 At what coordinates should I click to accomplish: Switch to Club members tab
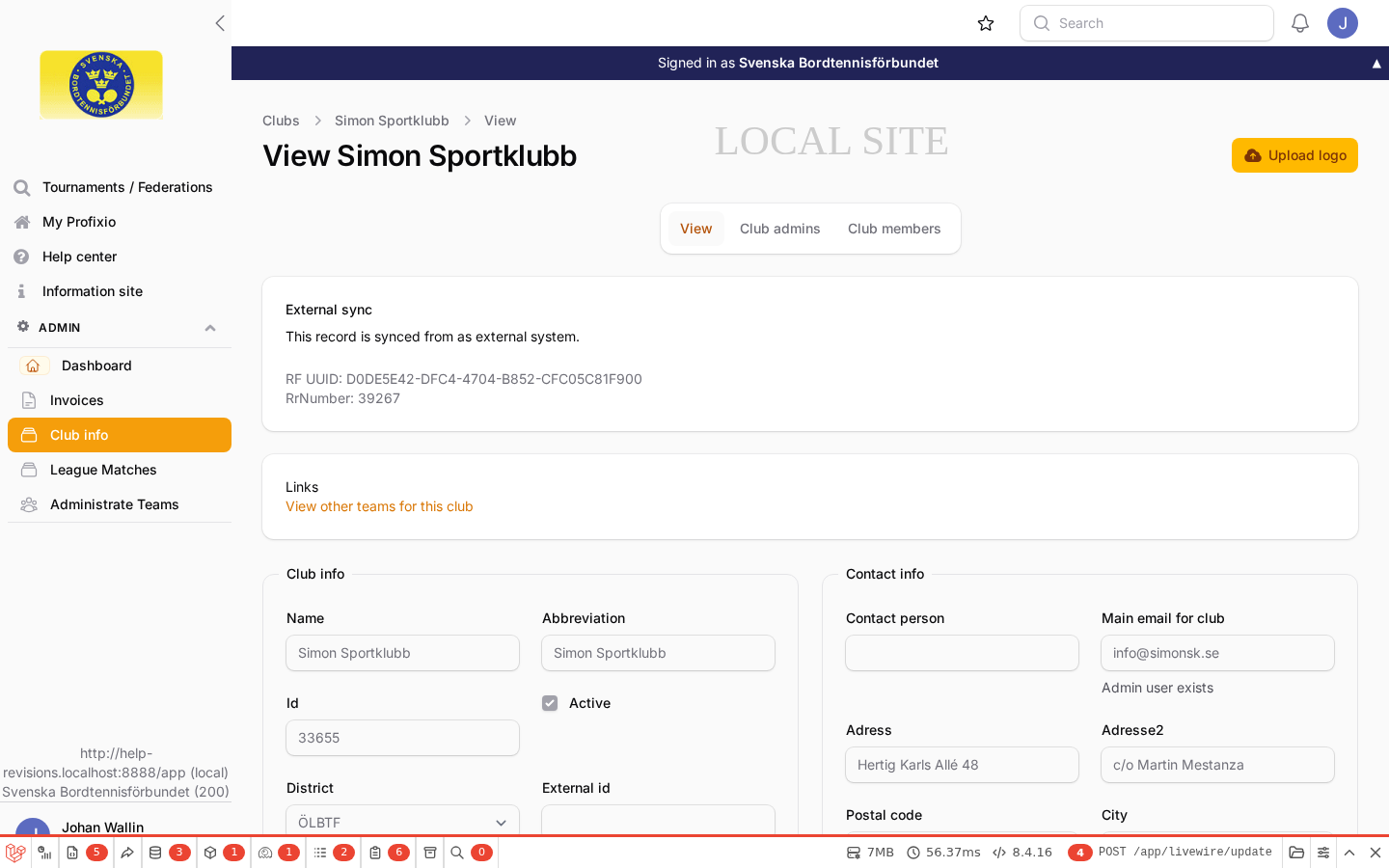(x=894, y=229)
